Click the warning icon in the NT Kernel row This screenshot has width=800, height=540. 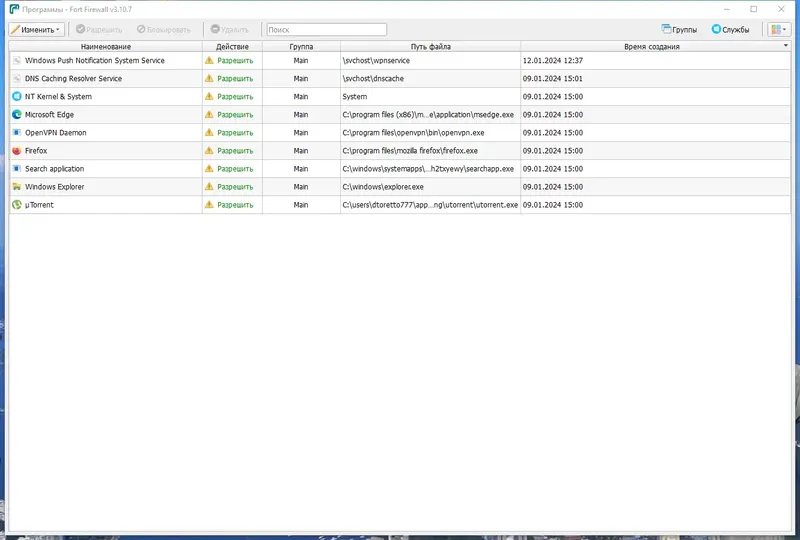(209, 96)
